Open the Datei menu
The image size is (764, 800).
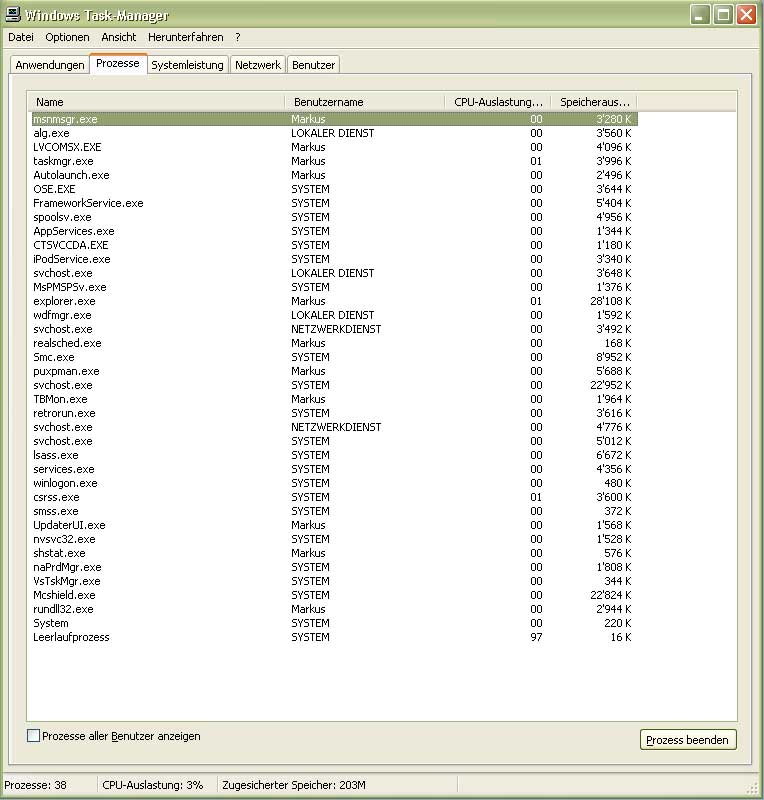point(21,37)
